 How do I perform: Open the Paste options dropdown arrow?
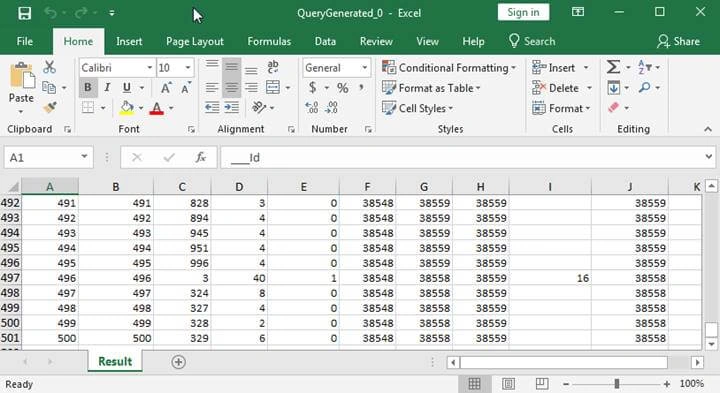(x=21, y=112)
